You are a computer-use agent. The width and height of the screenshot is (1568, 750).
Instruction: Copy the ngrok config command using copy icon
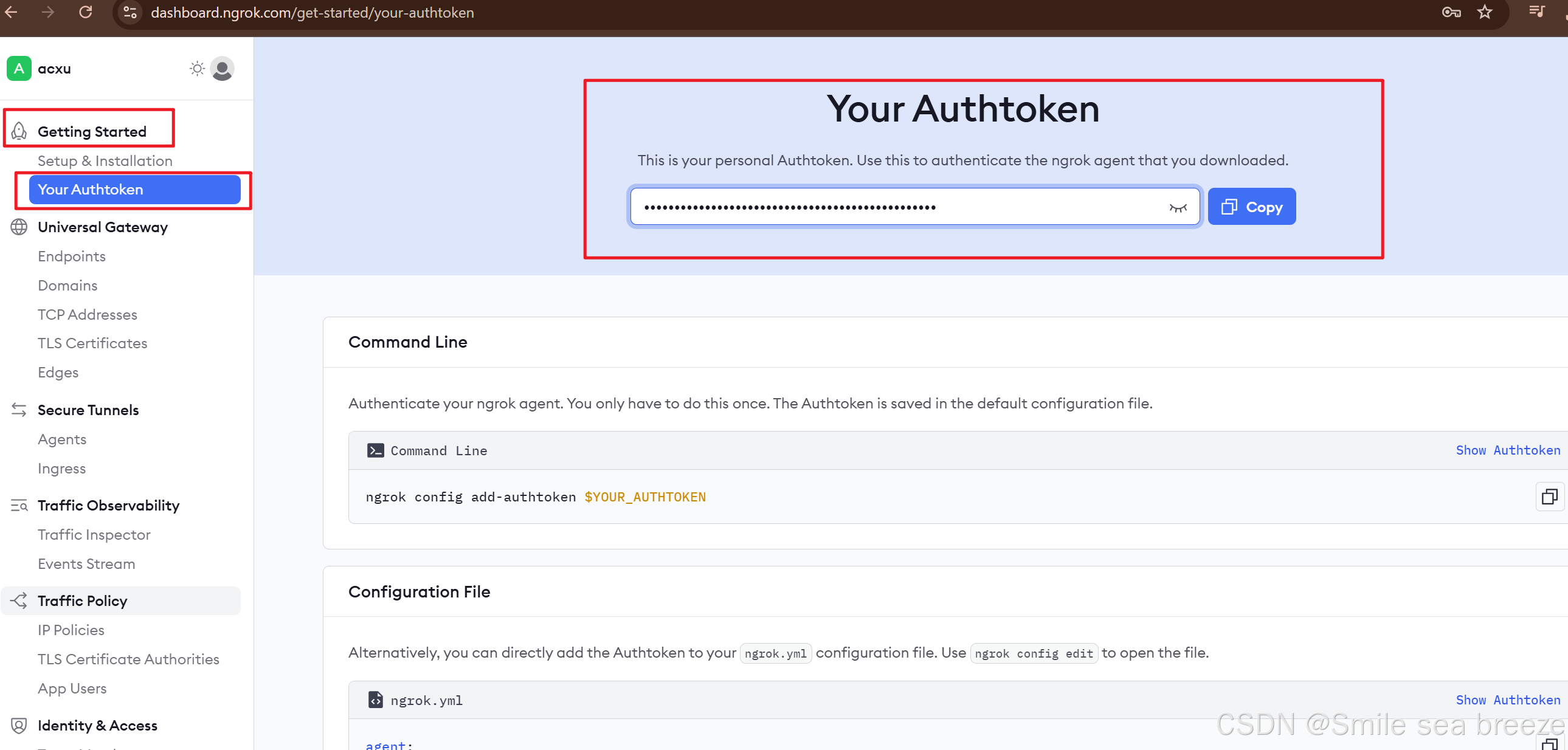tap(1550, 497)
